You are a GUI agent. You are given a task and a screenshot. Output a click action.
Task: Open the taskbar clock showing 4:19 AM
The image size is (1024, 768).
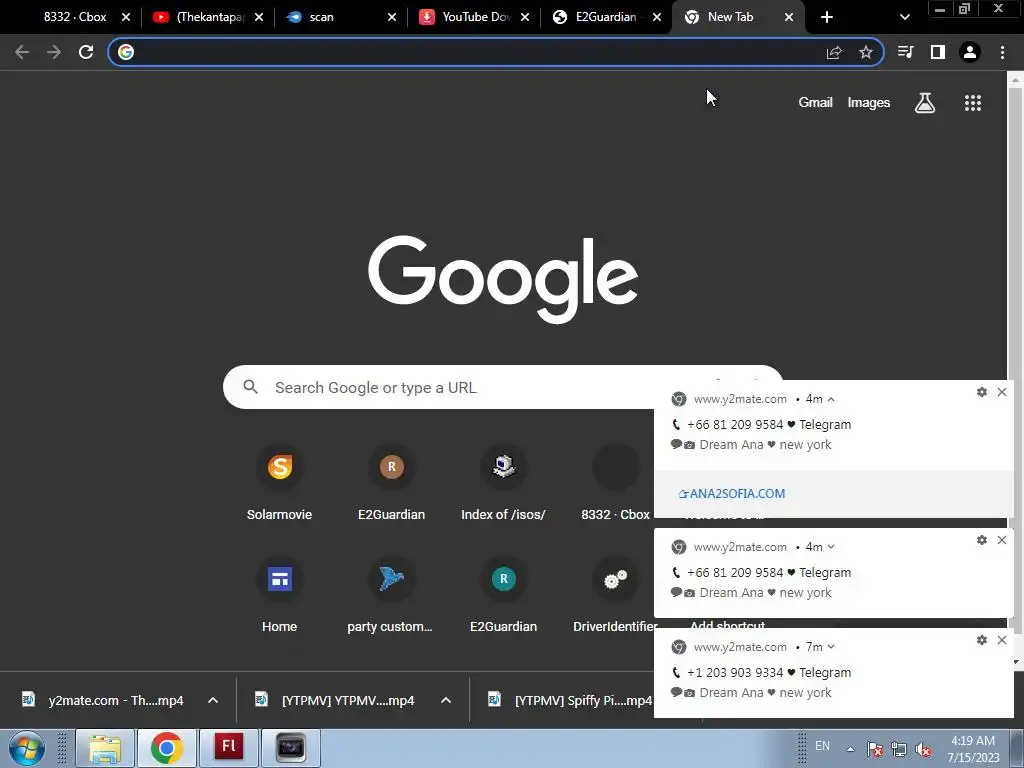(x=973, y=749)
